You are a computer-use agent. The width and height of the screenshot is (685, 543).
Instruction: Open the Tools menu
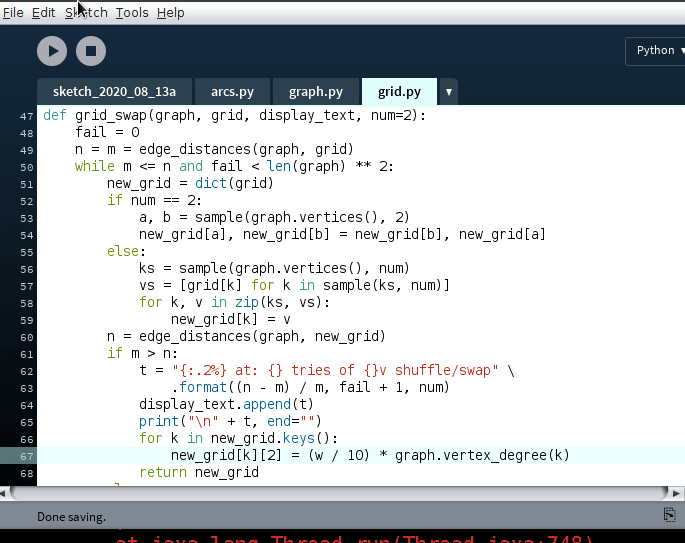click(132, 12)
